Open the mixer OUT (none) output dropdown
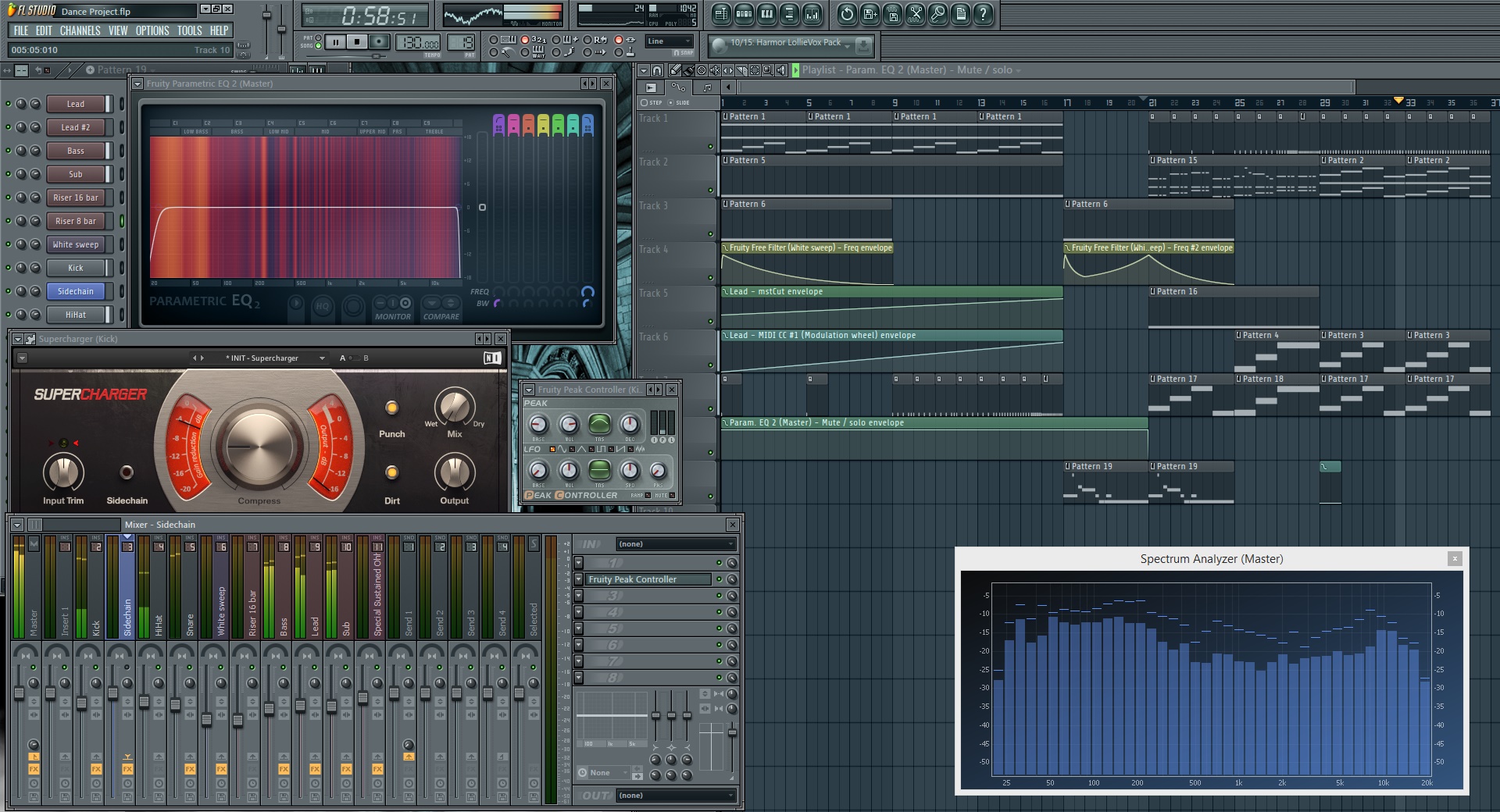 677,796
